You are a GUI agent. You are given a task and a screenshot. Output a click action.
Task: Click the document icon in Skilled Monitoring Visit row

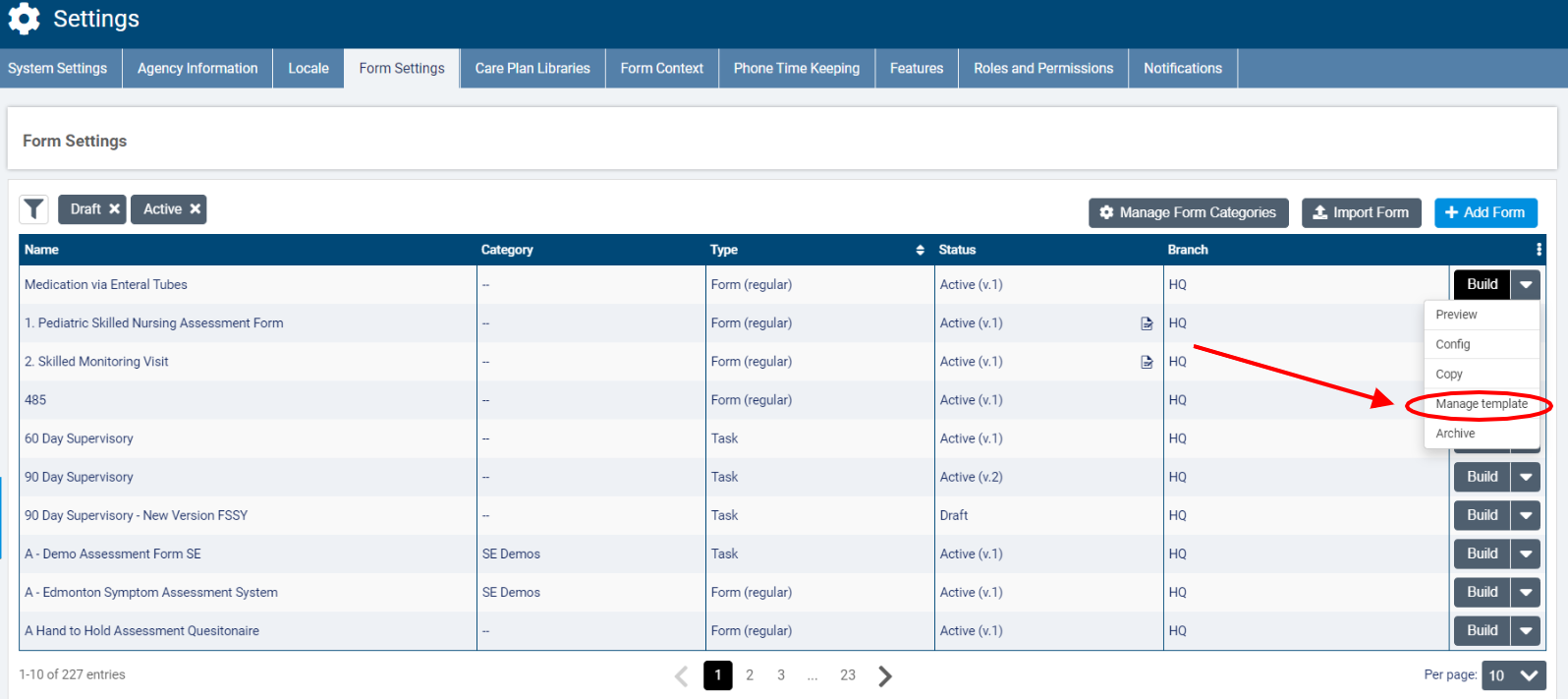point(1147,362)
